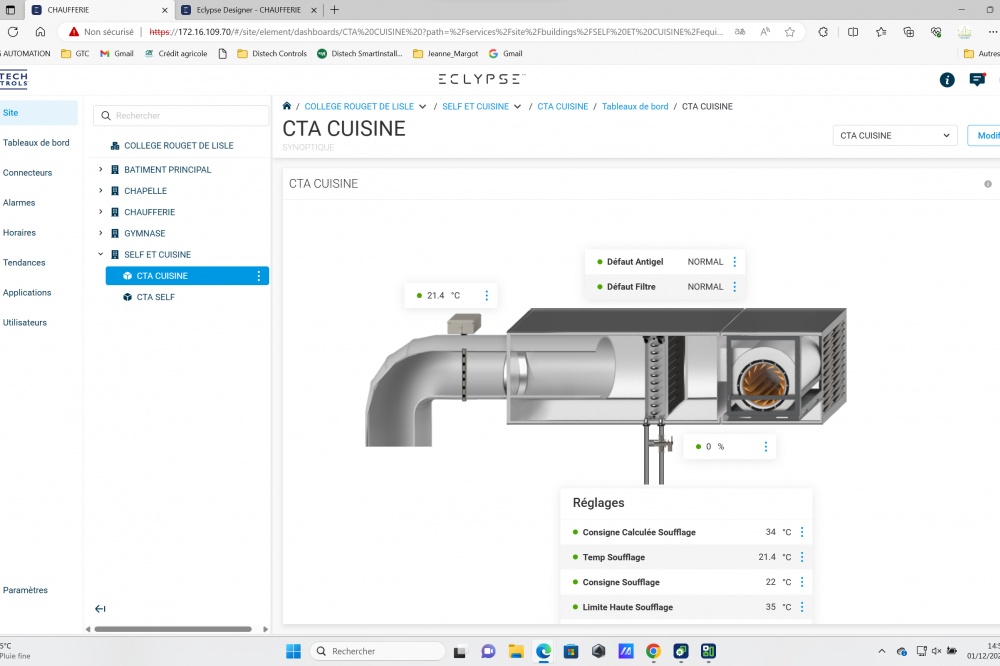Add page to favorites star icon

click(x=790, y=31)
